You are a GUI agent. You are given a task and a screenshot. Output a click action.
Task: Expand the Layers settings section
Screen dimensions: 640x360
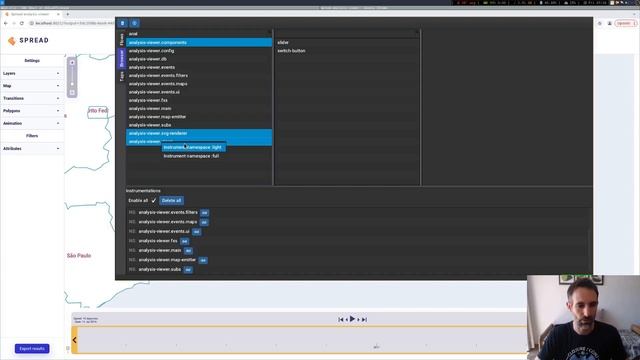[x=32, y=73]
